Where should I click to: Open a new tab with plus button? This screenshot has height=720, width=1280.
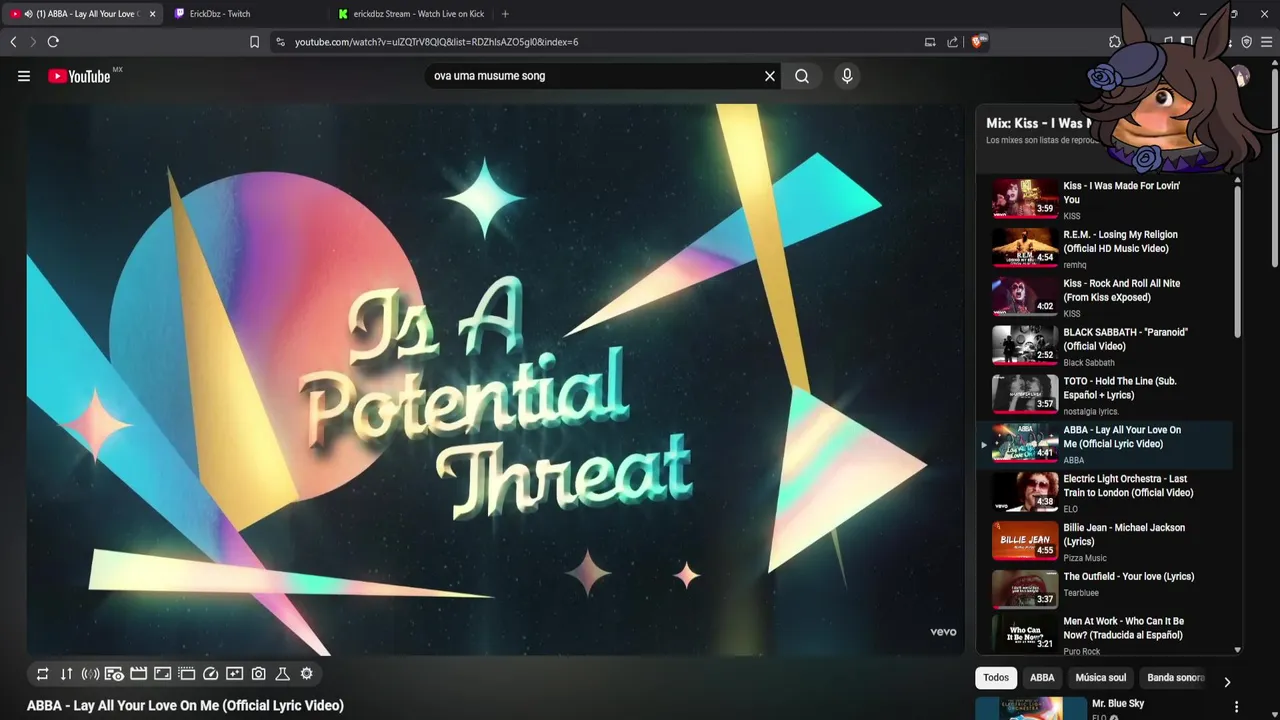[505, 14]
